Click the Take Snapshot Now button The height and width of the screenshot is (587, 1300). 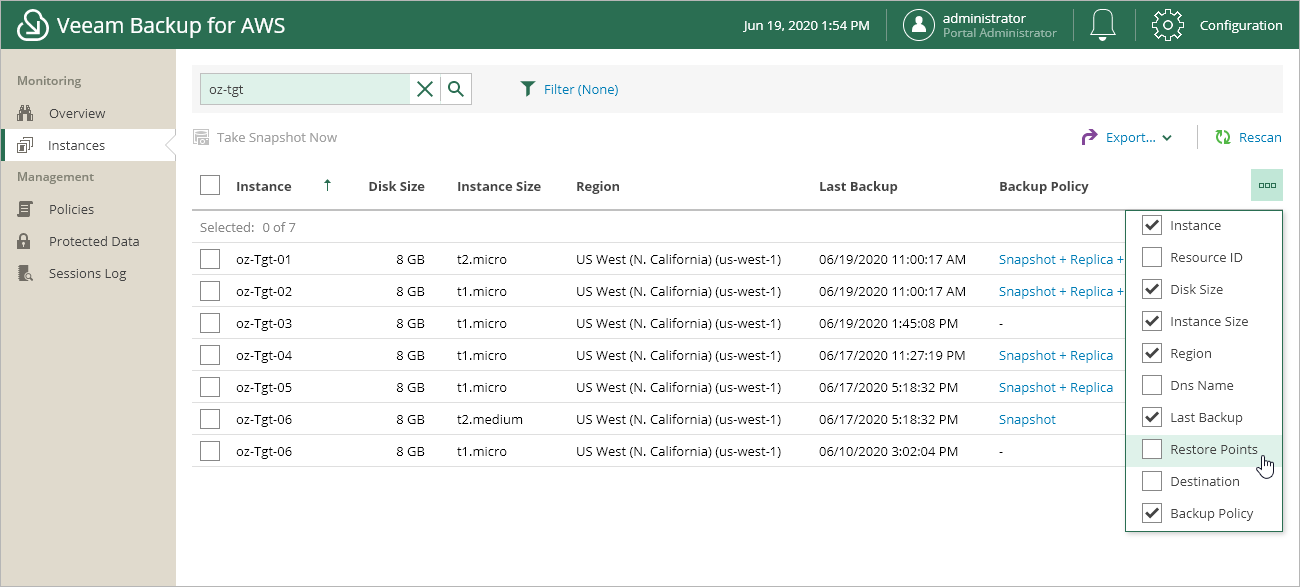pyautogui.click(x=265, y=137)
